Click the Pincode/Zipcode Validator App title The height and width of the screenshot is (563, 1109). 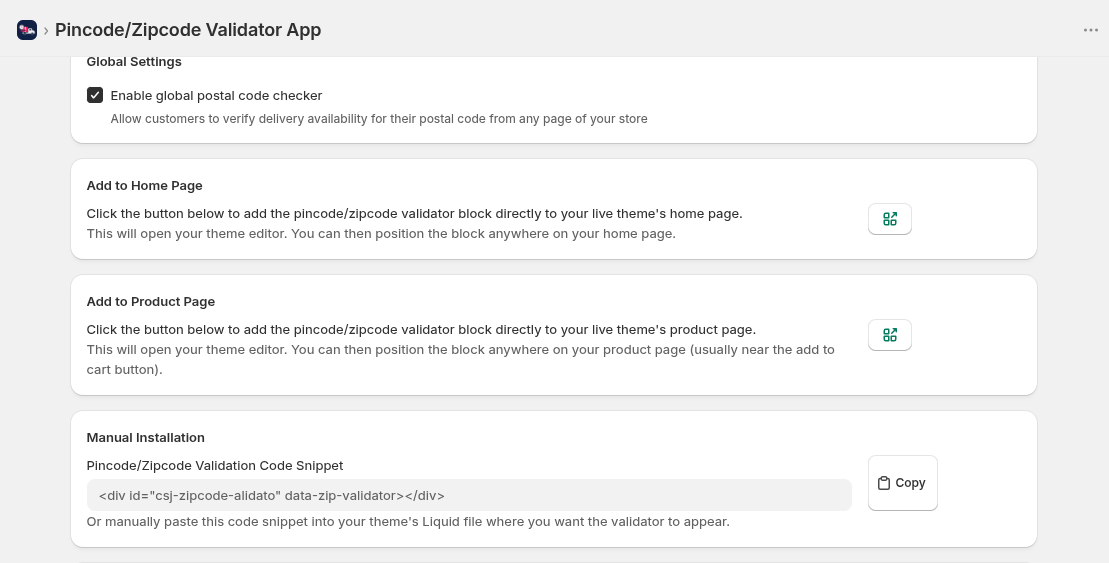click(188, 30)
